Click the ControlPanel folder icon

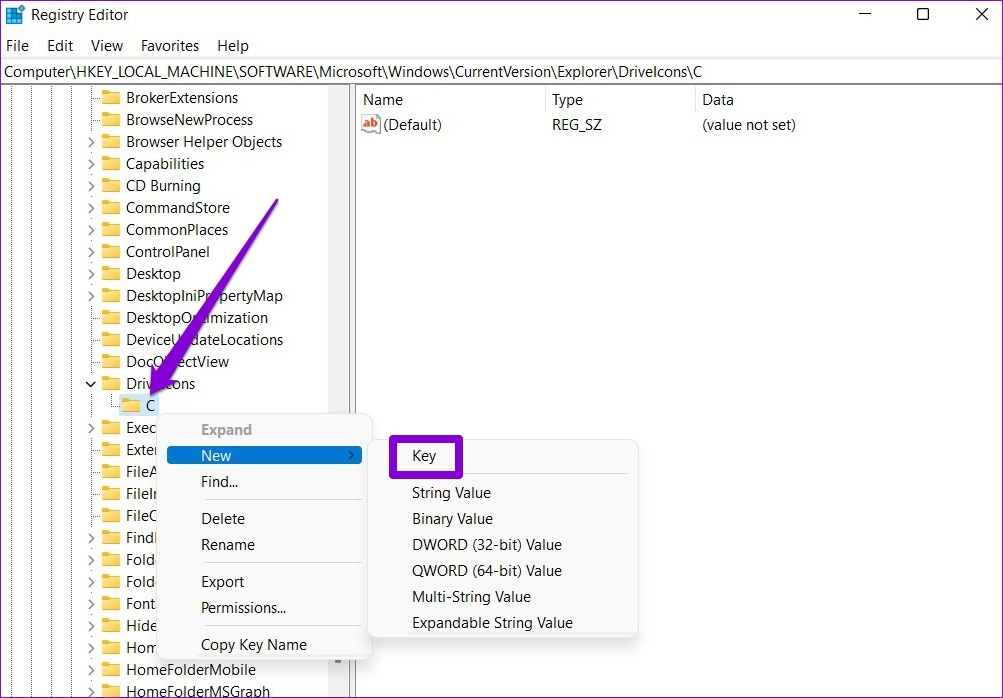[x=111, y=251]
